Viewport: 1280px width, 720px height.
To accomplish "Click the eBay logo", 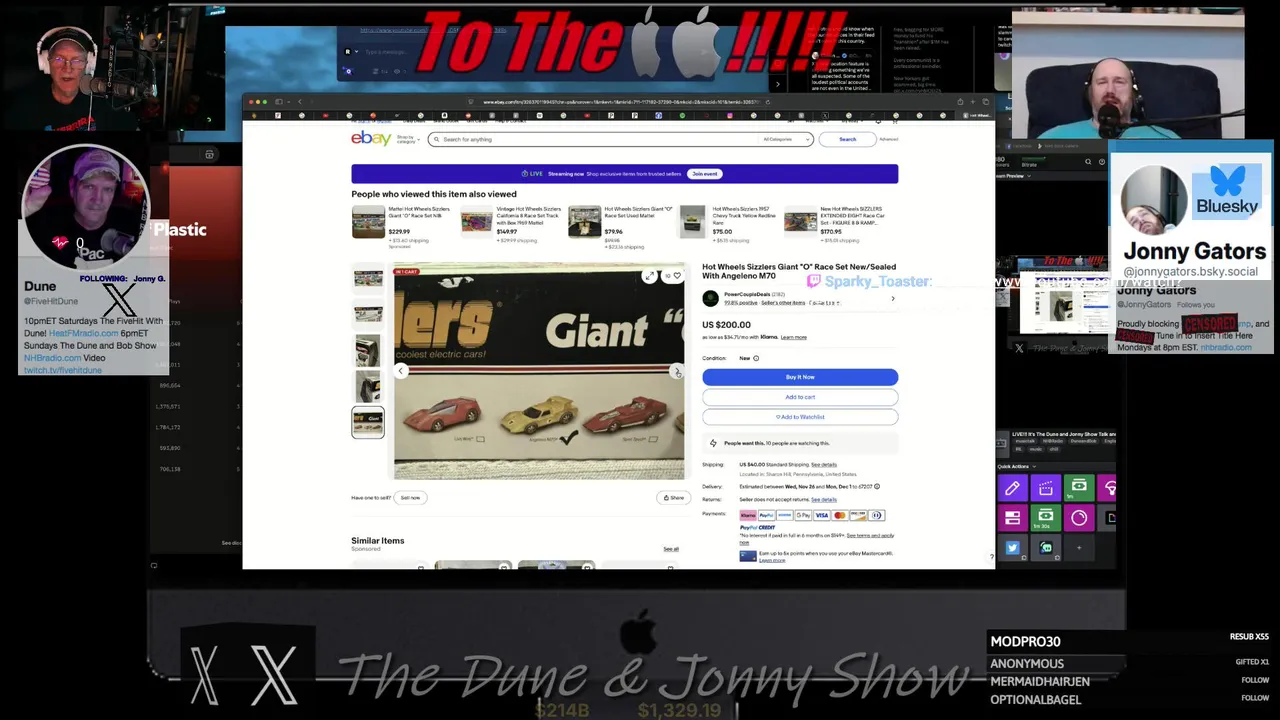I will pyautogui.click(x=370, y=139).
